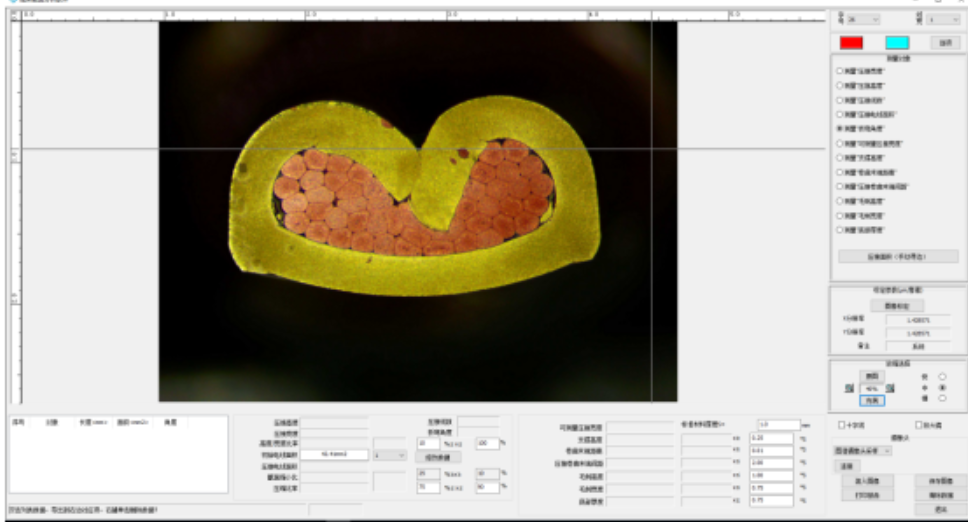Click the up button in the move panel

[871, 376]
